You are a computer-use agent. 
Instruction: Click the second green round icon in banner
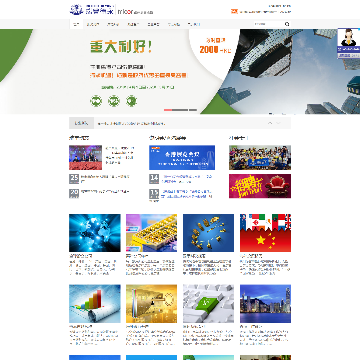pyautogui.click(x=114, y=101)
